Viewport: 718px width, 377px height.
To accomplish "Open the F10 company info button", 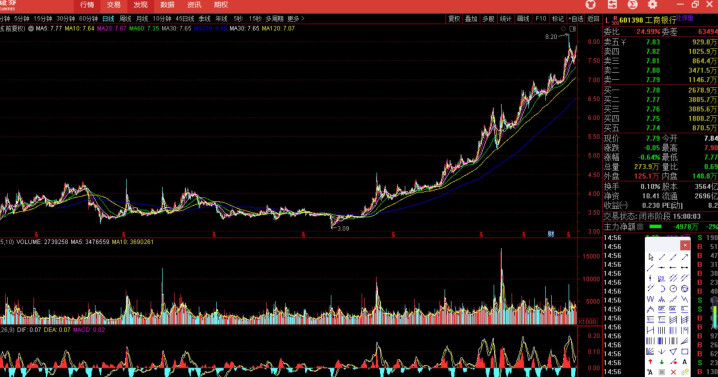I will [541, 19].
